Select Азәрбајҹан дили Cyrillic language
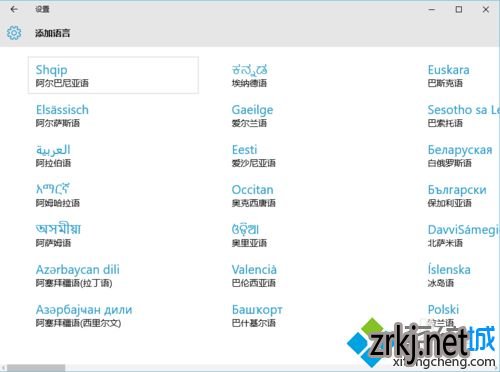This screenshot has width=500, height=372. pos(113,315)
